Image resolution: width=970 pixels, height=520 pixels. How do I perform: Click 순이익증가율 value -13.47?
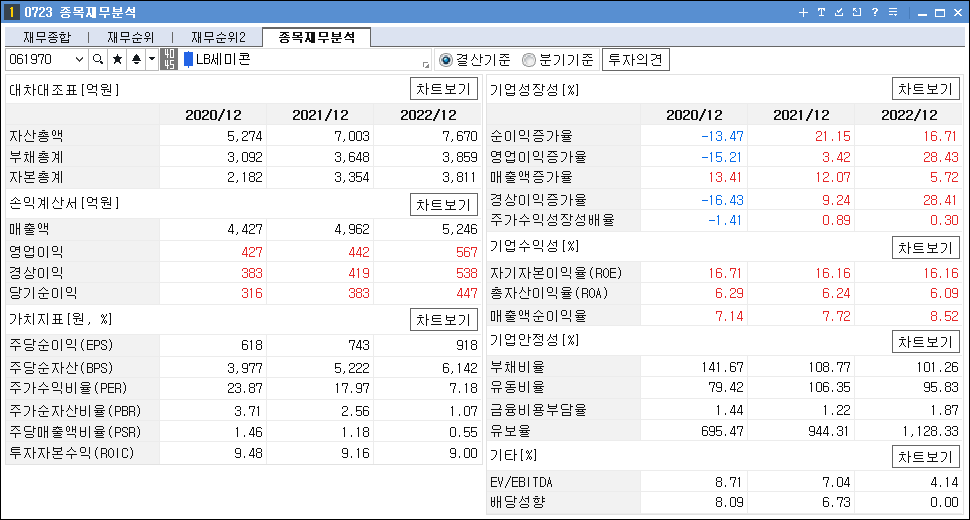click(x=722, y=136)
